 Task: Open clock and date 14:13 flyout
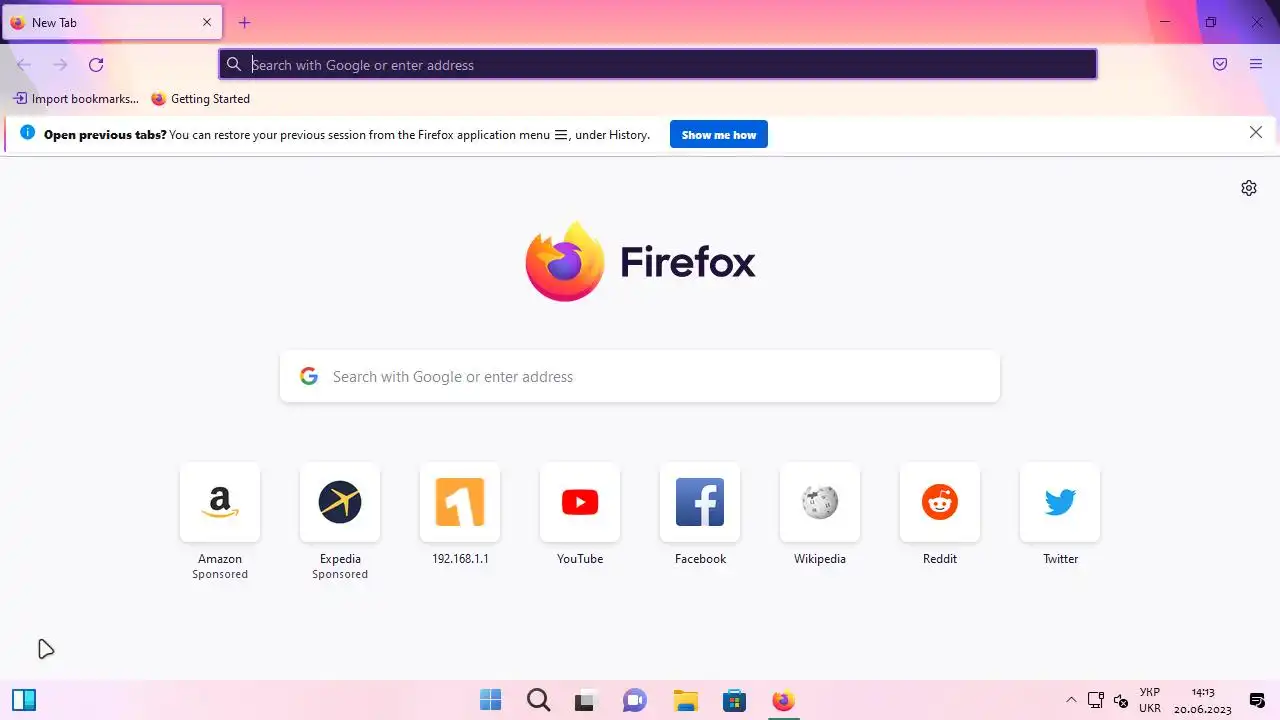(1203, 700)
